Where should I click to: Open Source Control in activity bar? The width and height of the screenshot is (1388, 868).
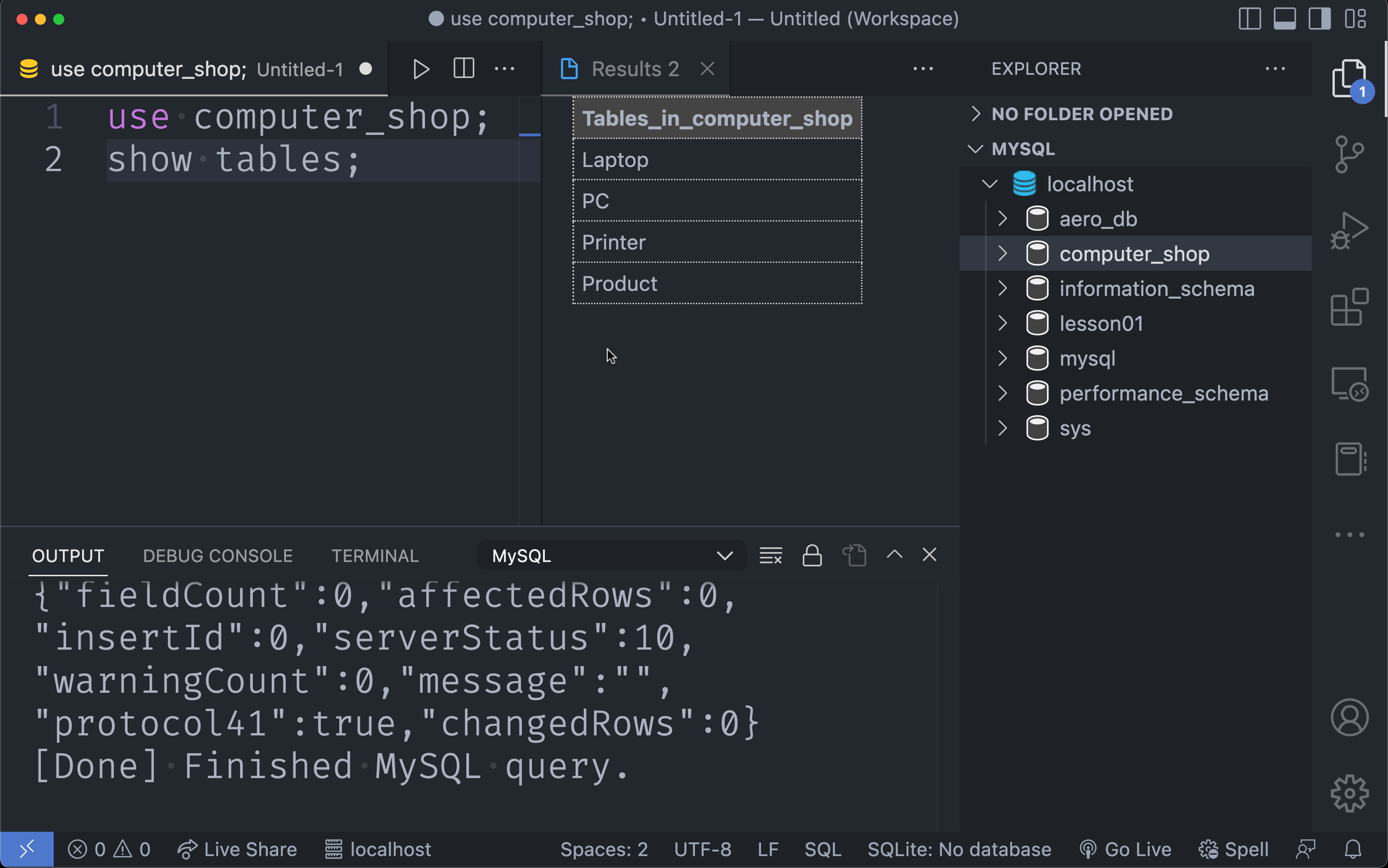[x=1349, y=154]
